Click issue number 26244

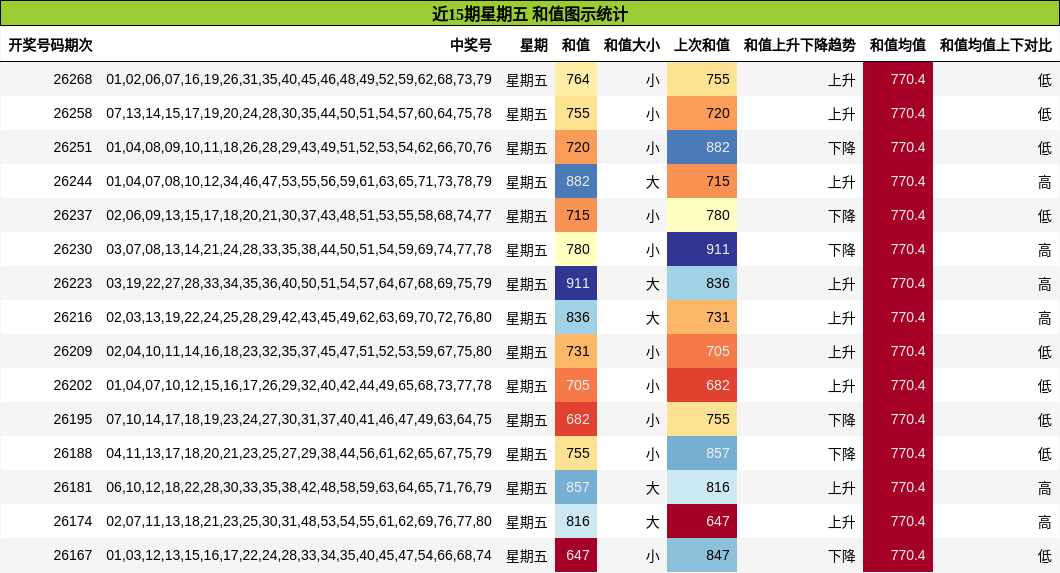point(73,181)
